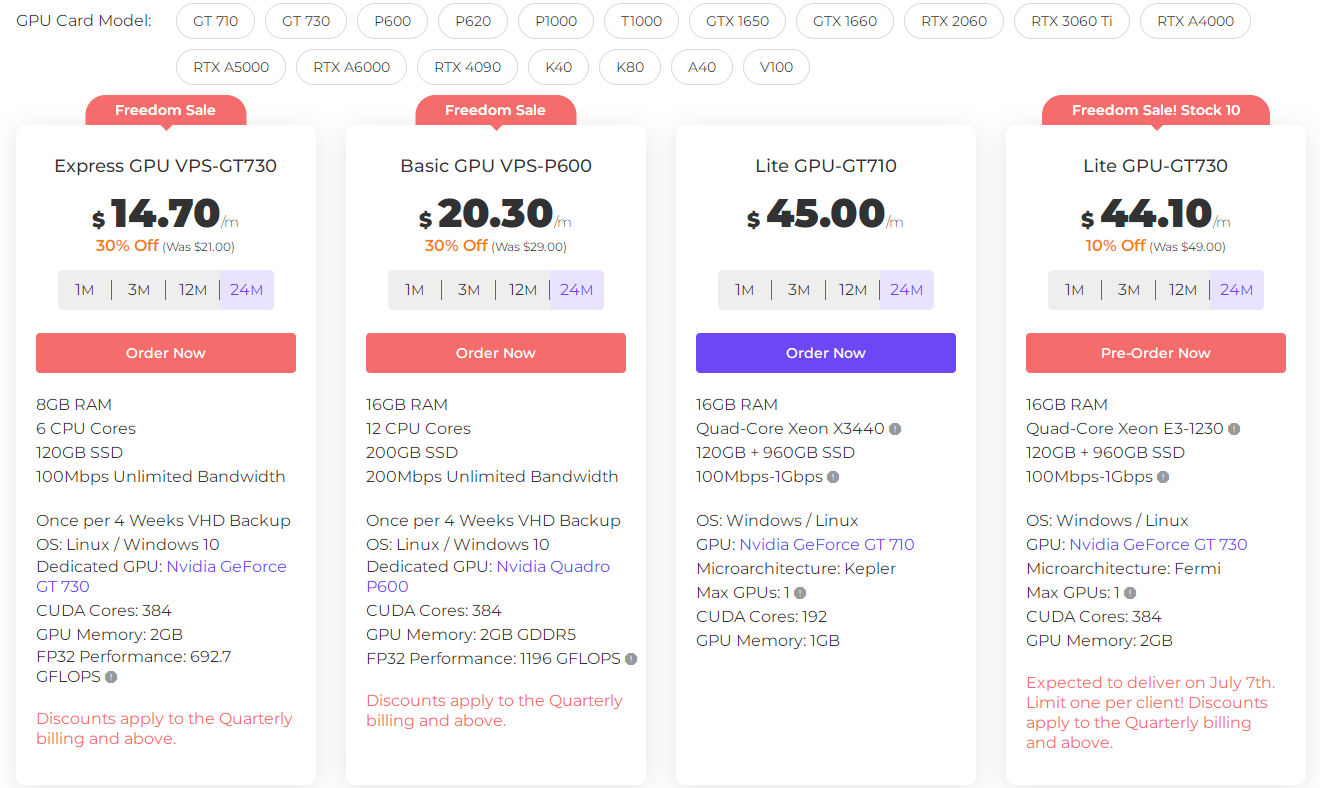Viewport: 1320px width, 788px height.
Task: Filter by RTX 4090 GPU model
Action: 467,68
